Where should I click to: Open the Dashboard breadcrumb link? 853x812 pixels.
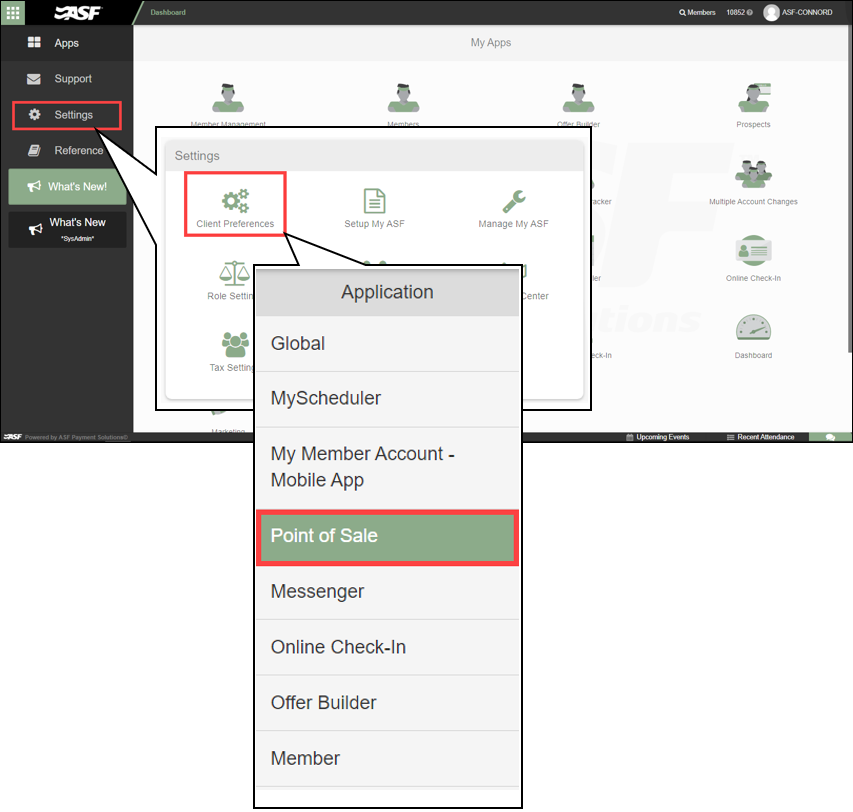[168, 12]
